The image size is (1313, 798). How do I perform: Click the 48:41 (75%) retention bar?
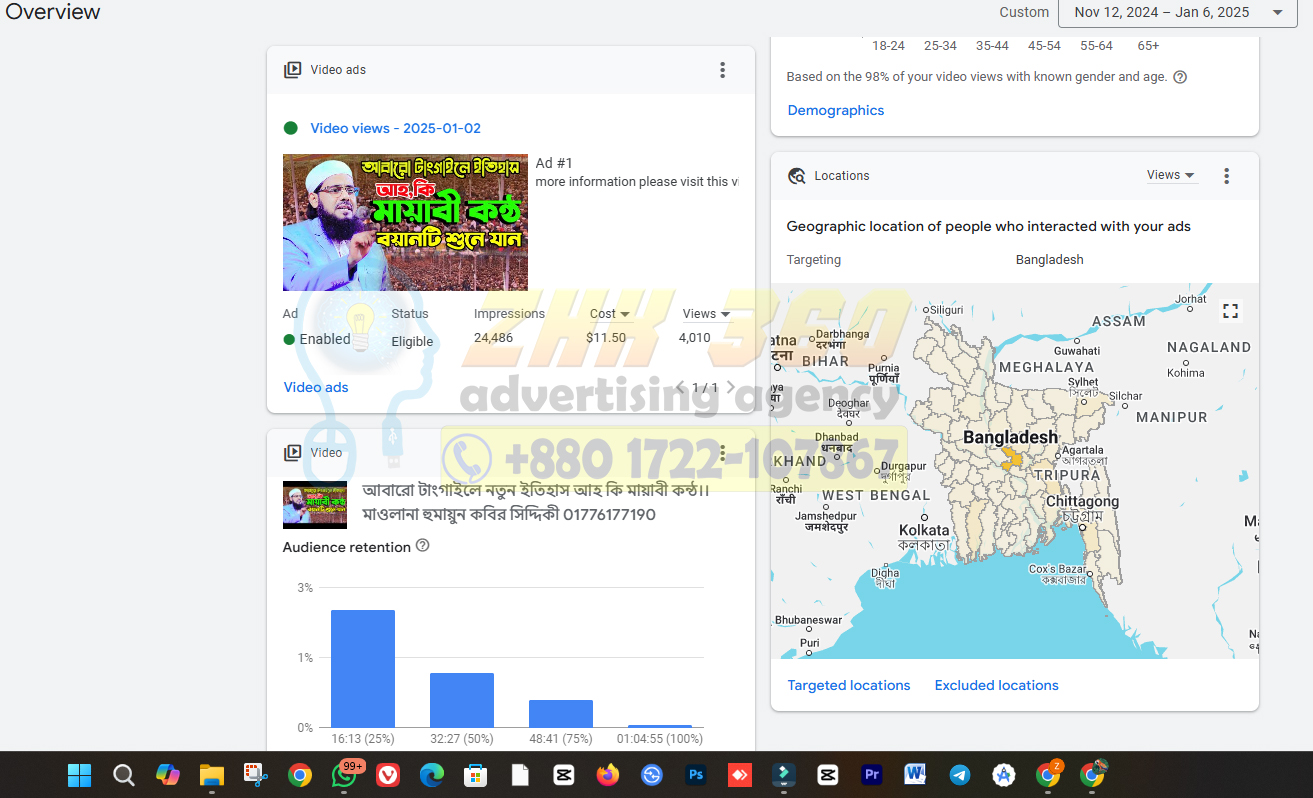coord(561,713)
